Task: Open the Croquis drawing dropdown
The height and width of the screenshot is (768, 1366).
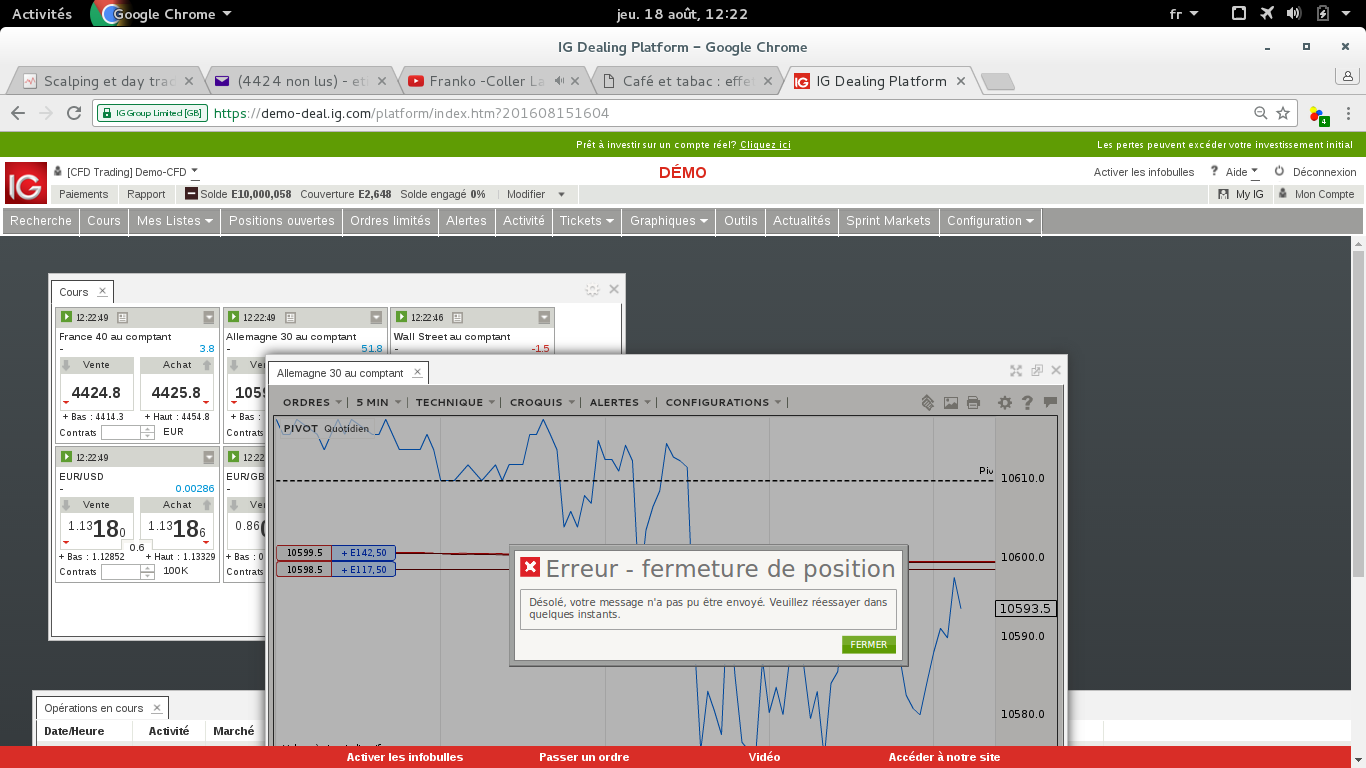Action: pos(543,402)
